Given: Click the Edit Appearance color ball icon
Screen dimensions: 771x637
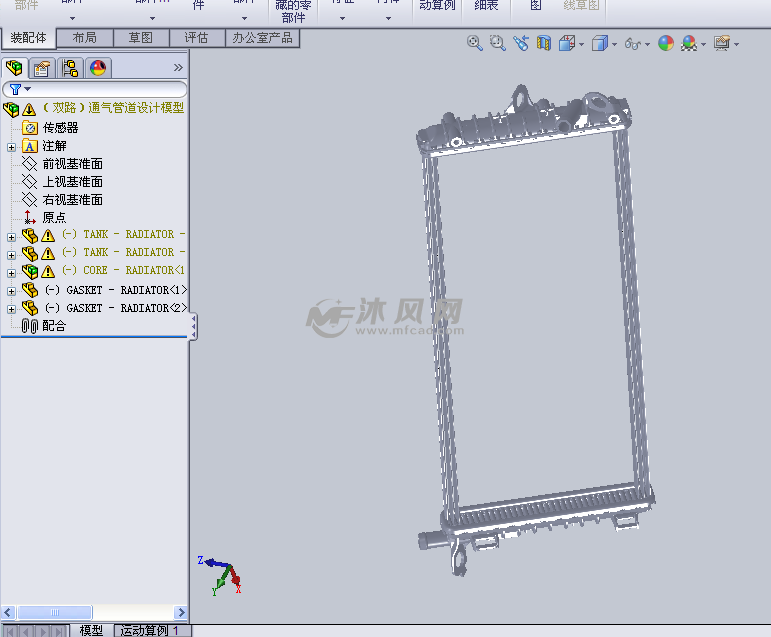Looking at the screenshot, I should point(666,43).
